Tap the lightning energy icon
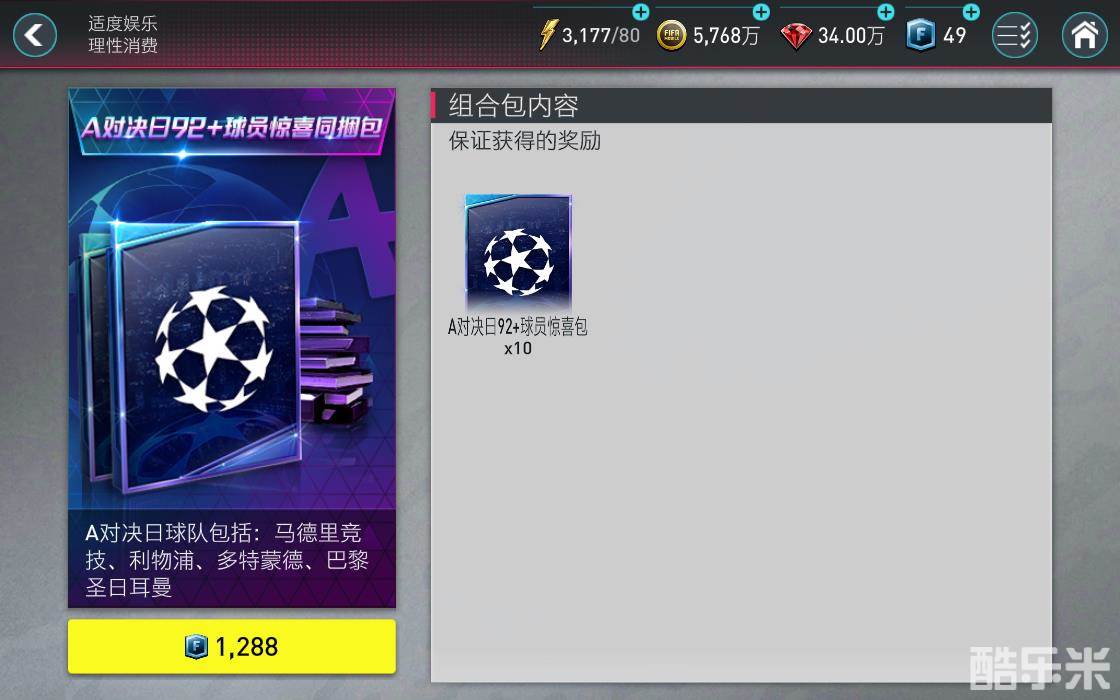The image size is (1120, 700). click(547, 35)
